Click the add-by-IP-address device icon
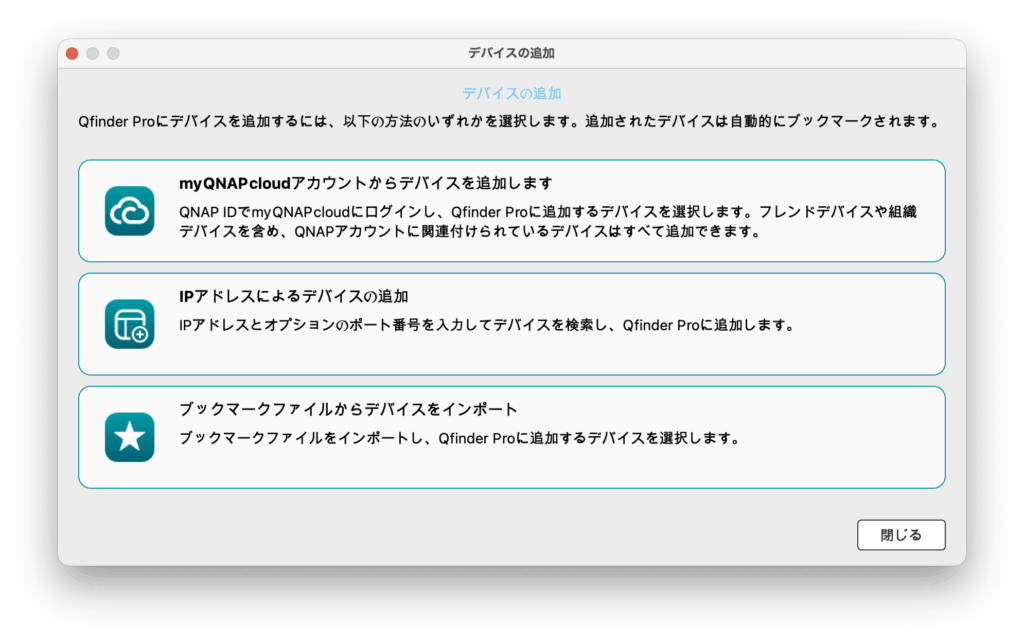Screen dimensions: 1024x642 coord(129,324)
